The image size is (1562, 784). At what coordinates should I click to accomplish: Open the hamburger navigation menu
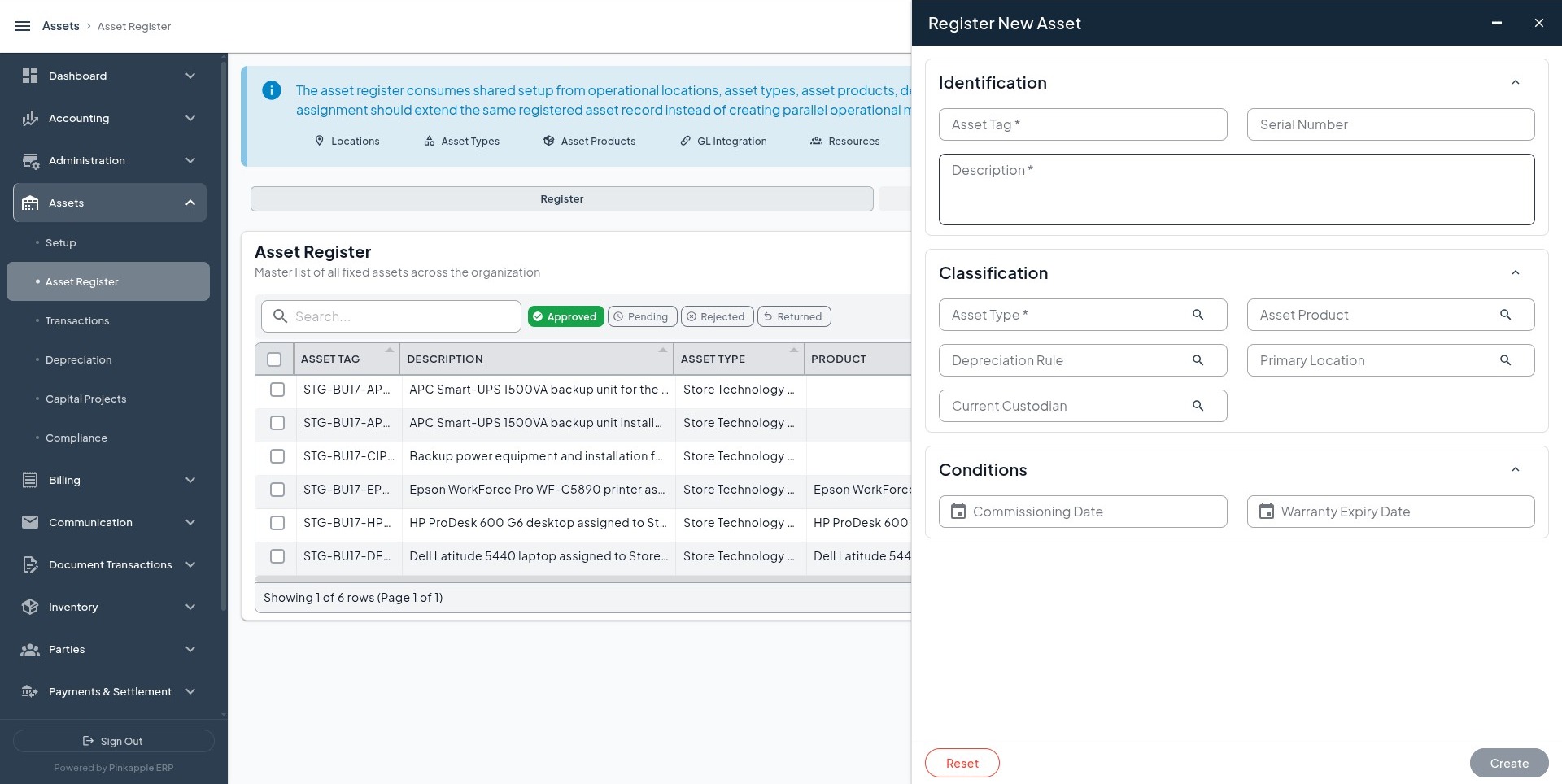click(x=23, y=26)
